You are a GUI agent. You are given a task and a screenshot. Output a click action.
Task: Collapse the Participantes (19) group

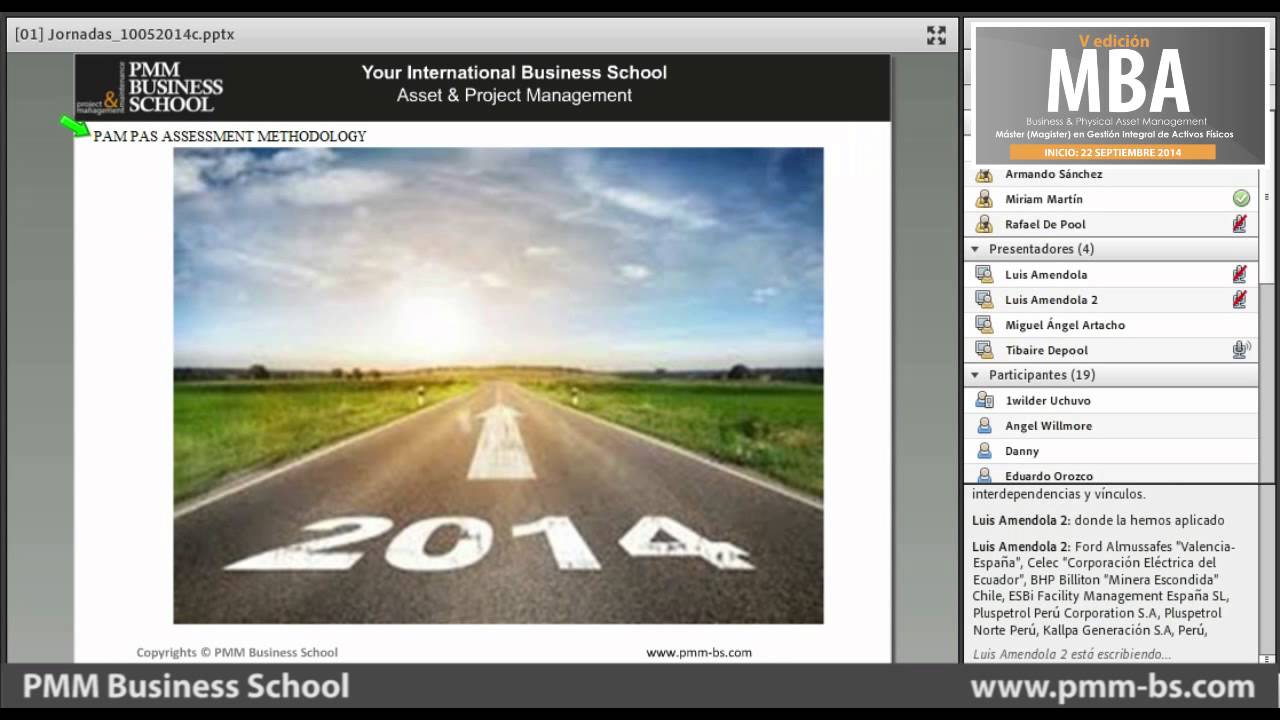coord(975,375)
